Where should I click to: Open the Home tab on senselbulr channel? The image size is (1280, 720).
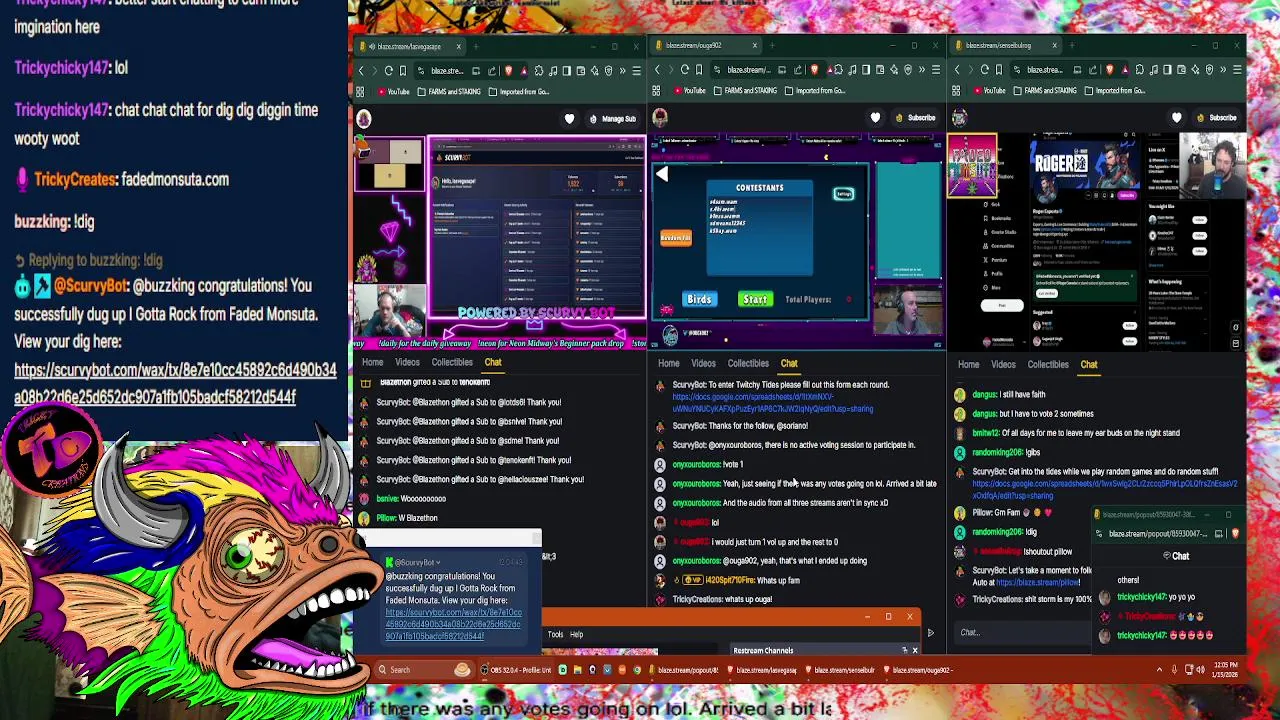click(968, 365)
